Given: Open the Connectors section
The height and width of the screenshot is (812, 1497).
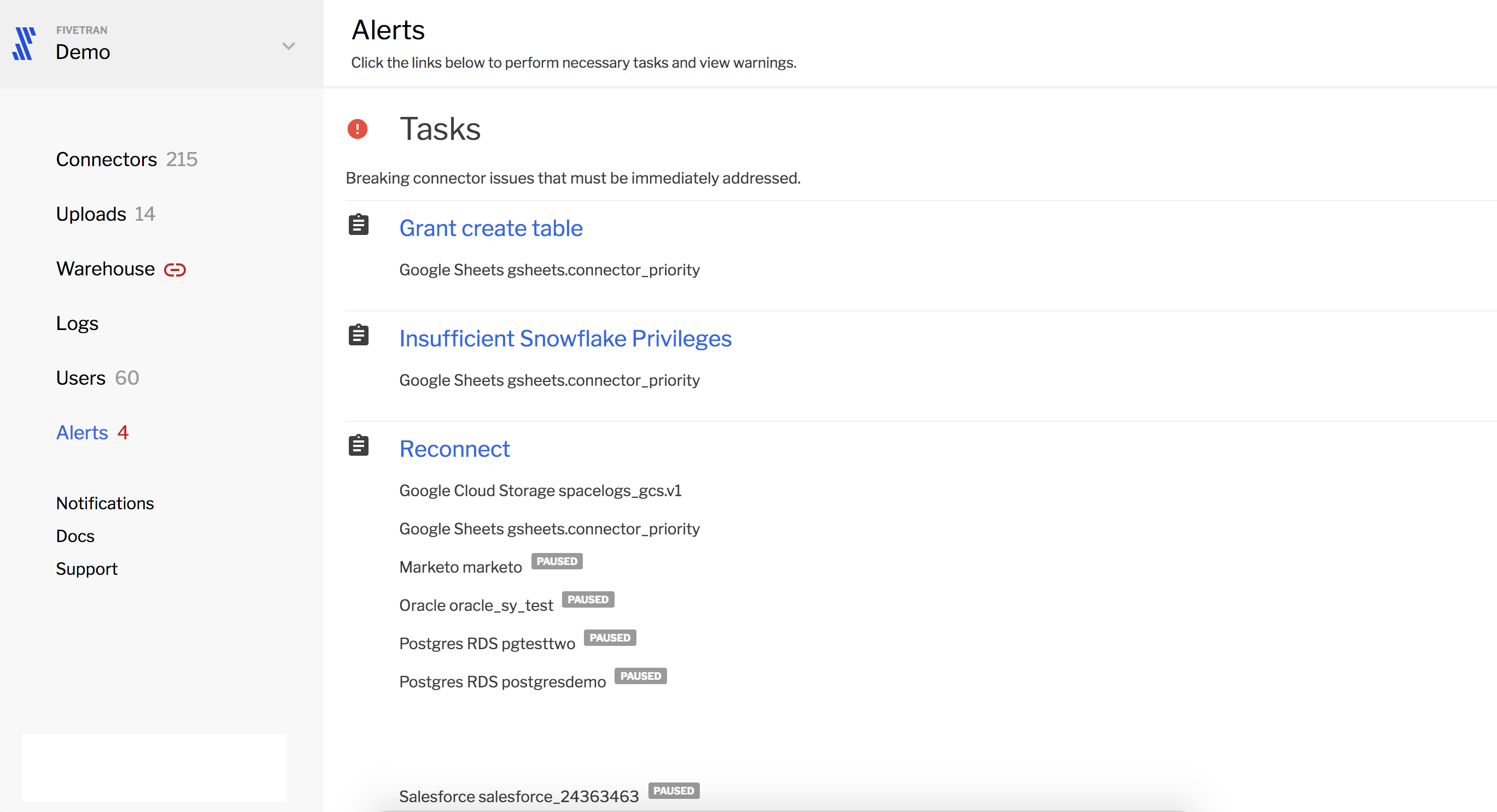Looking at the screenshot, I should 107,159.
